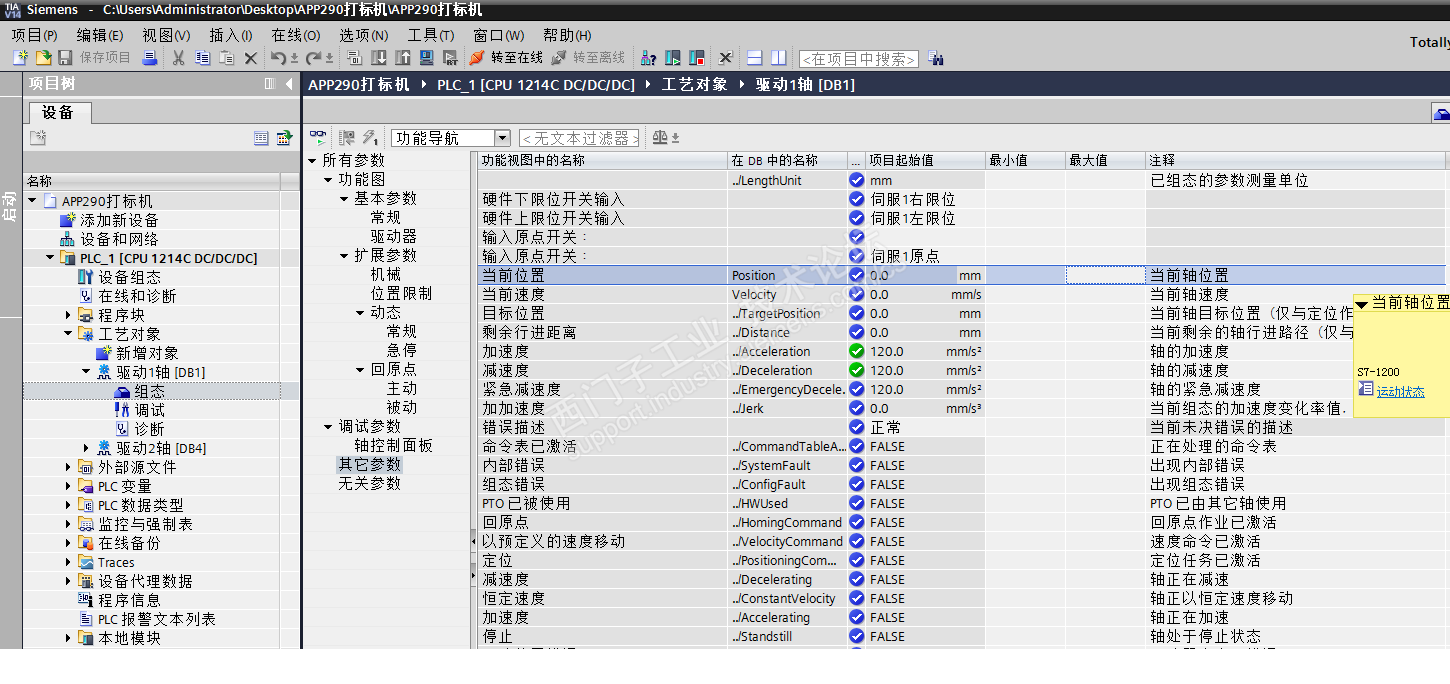
Task: Select 无关参数 in parameter navigation
Action: (369, 483)
